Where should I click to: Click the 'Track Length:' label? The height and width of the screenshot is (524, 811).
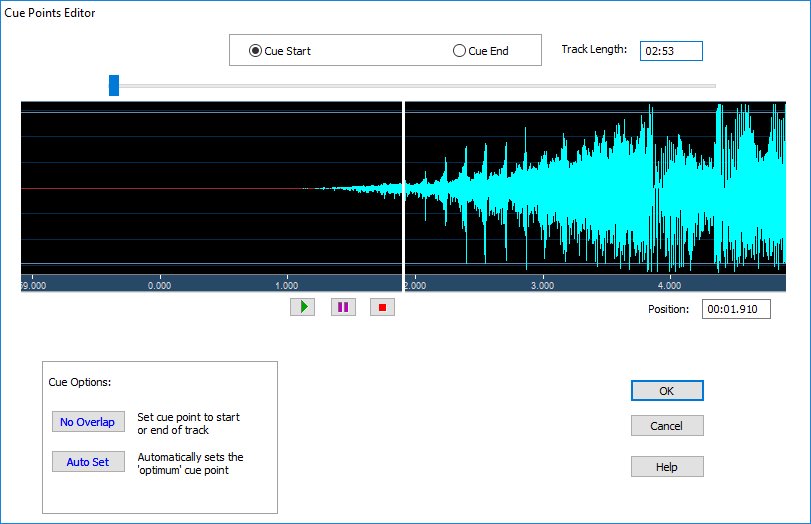594,49
